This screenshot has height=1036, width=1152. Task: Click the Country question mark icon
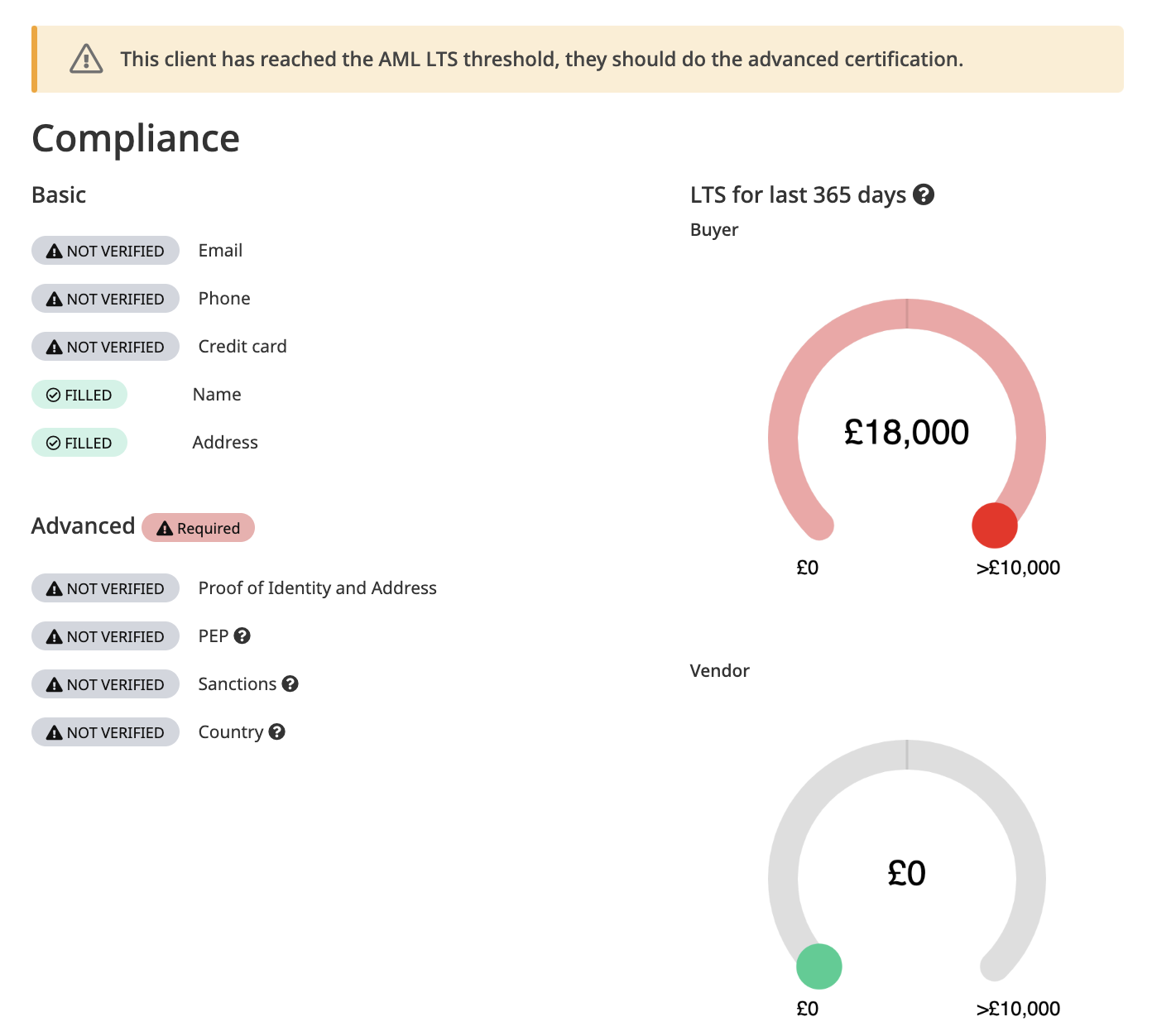pos(278,731)
